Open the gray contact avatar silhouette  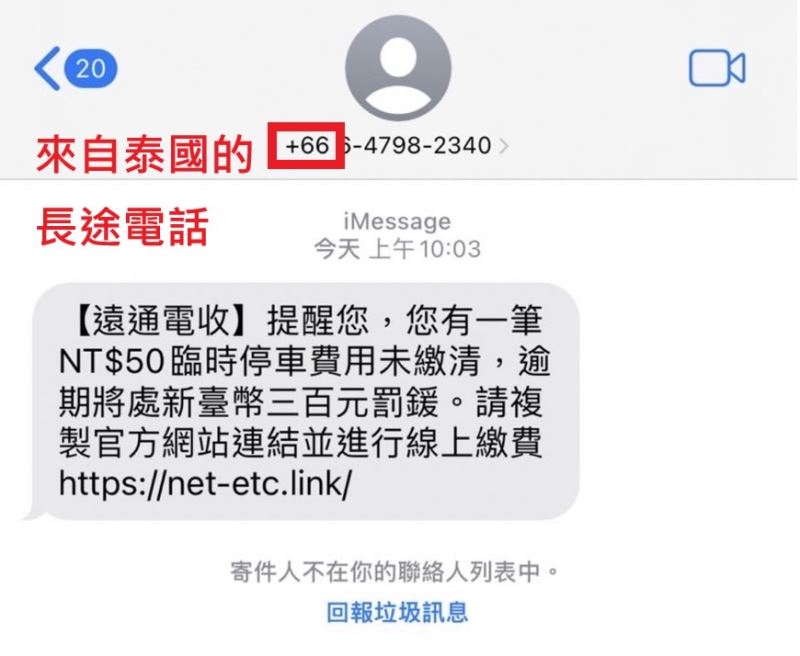coord(398,68)
